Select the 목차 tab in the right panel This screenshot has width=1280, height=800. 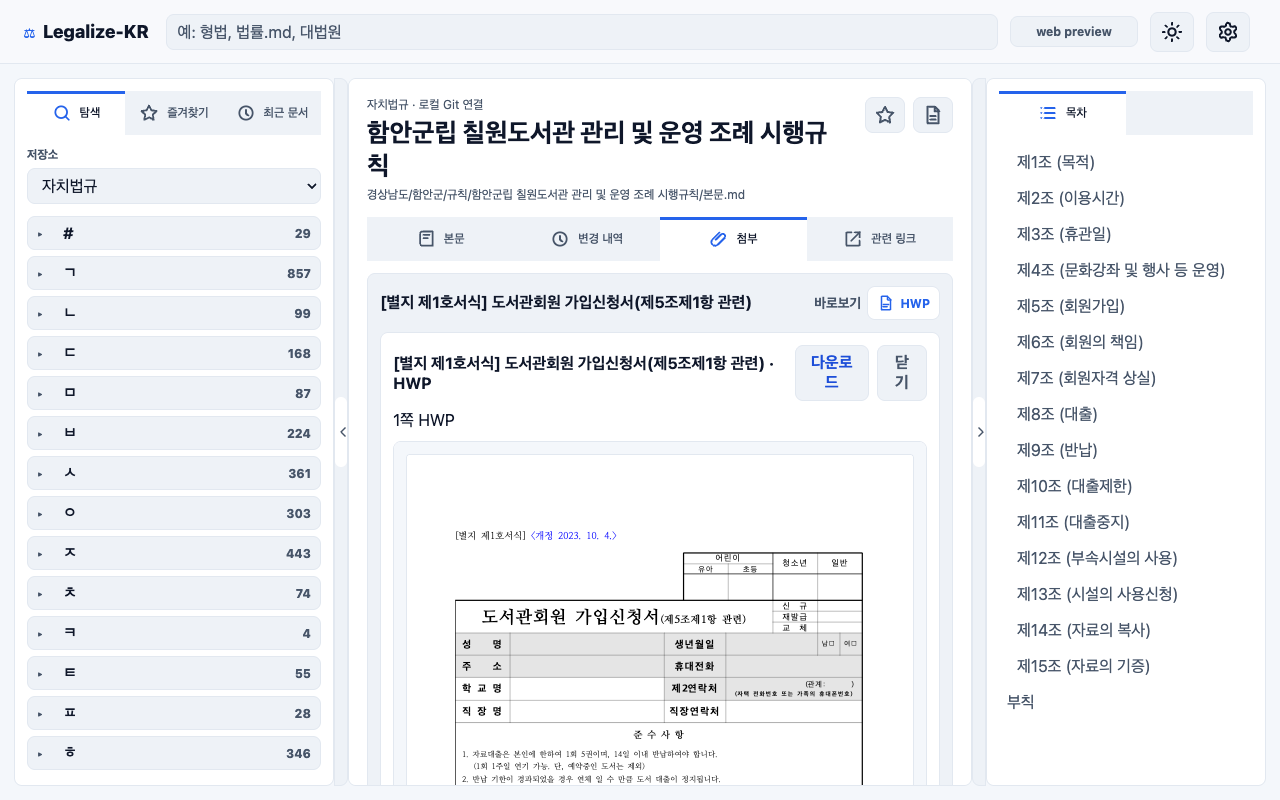click(x=1062, y=113)
